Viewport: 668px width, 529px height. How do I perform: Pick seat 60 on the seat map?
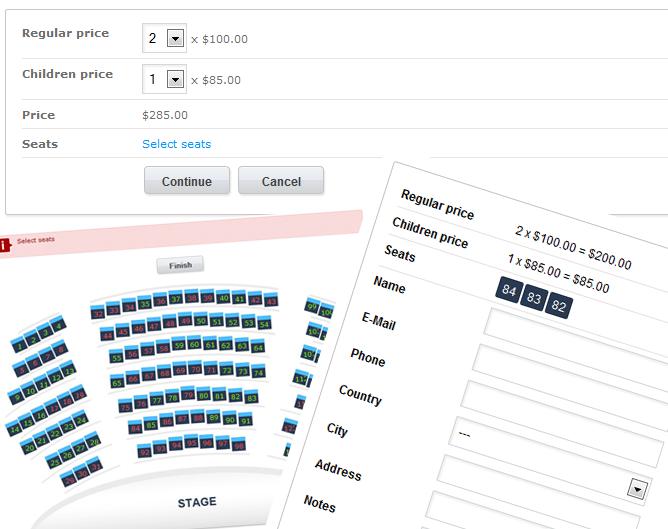(194, 343)
